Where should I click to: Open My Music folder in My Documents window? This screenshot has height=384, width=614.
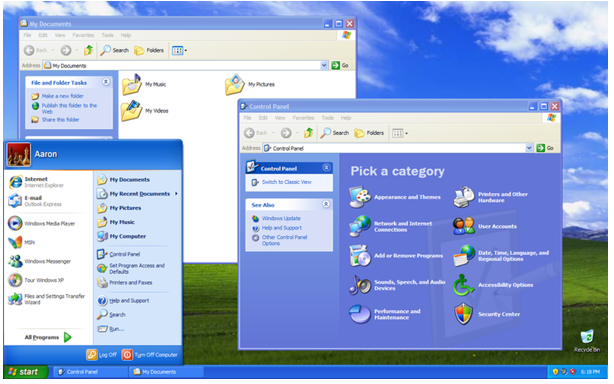pos(144,84)
